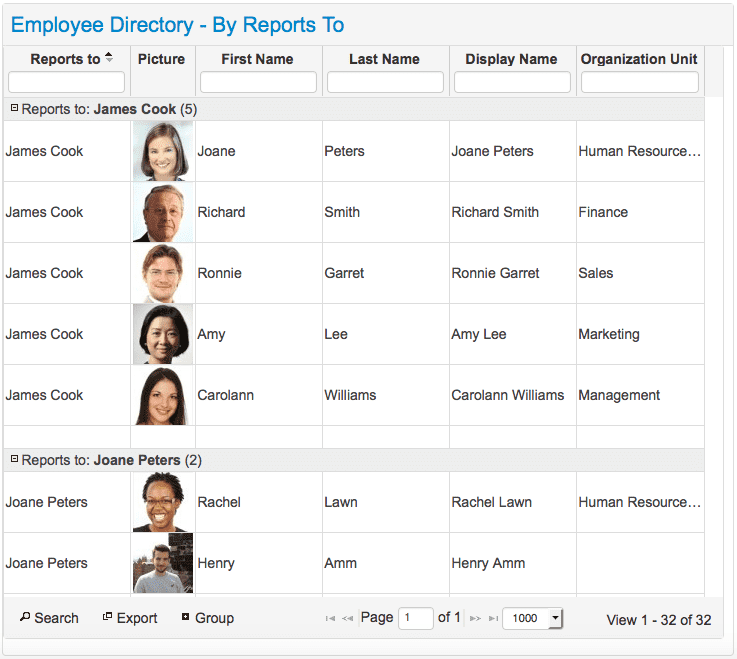
Task: Go to the last page icon
Action: pos(493,619)
